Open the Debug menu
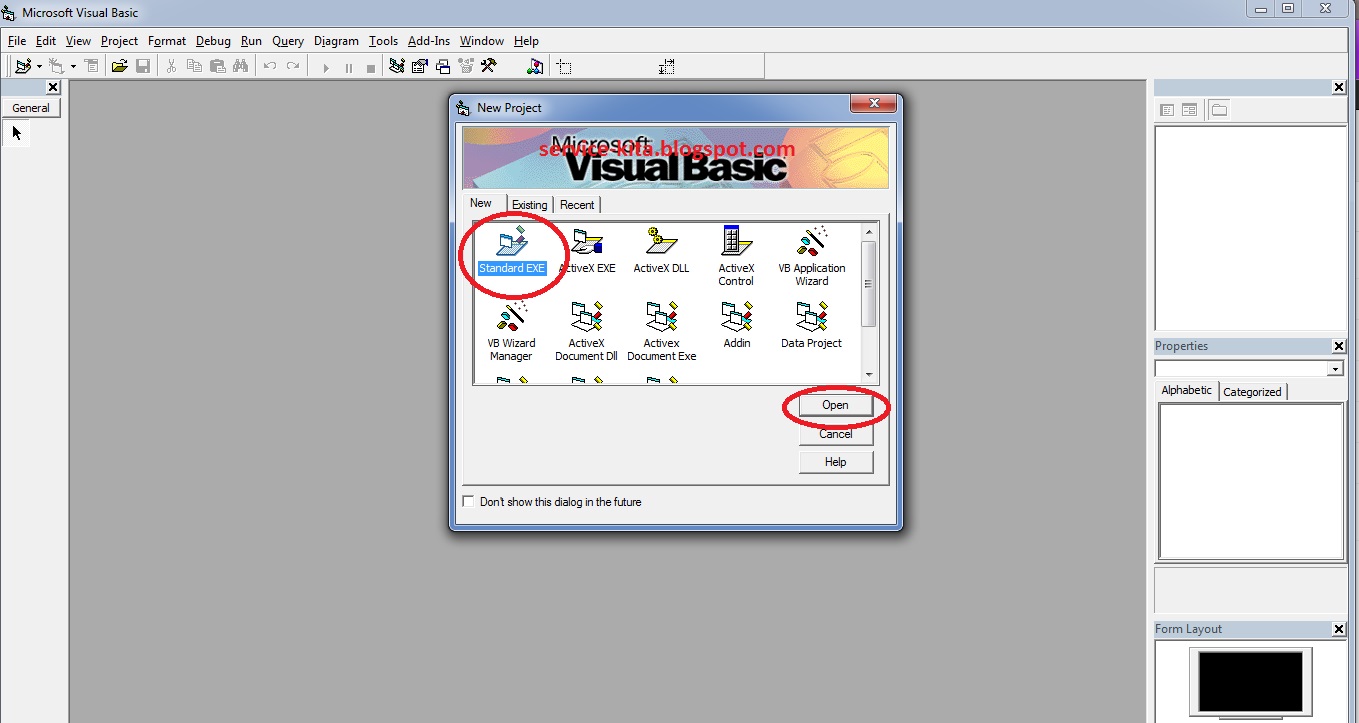 click(x=213, y=41)
